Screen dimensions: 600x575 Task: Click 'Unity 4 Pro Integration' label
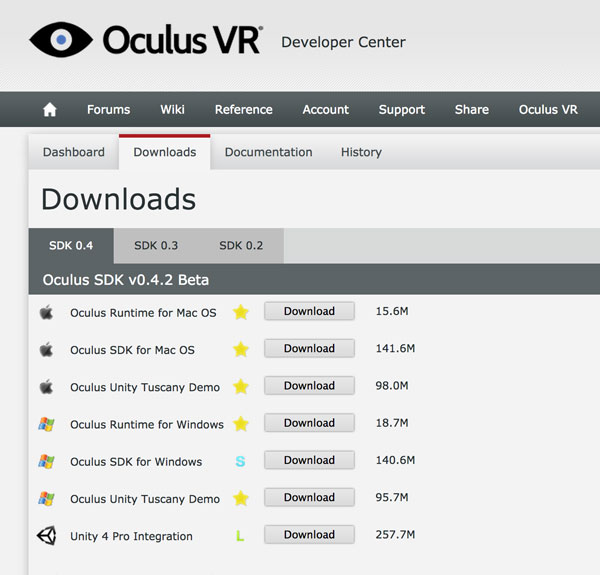pyautogui.click(x=131, y=536)
